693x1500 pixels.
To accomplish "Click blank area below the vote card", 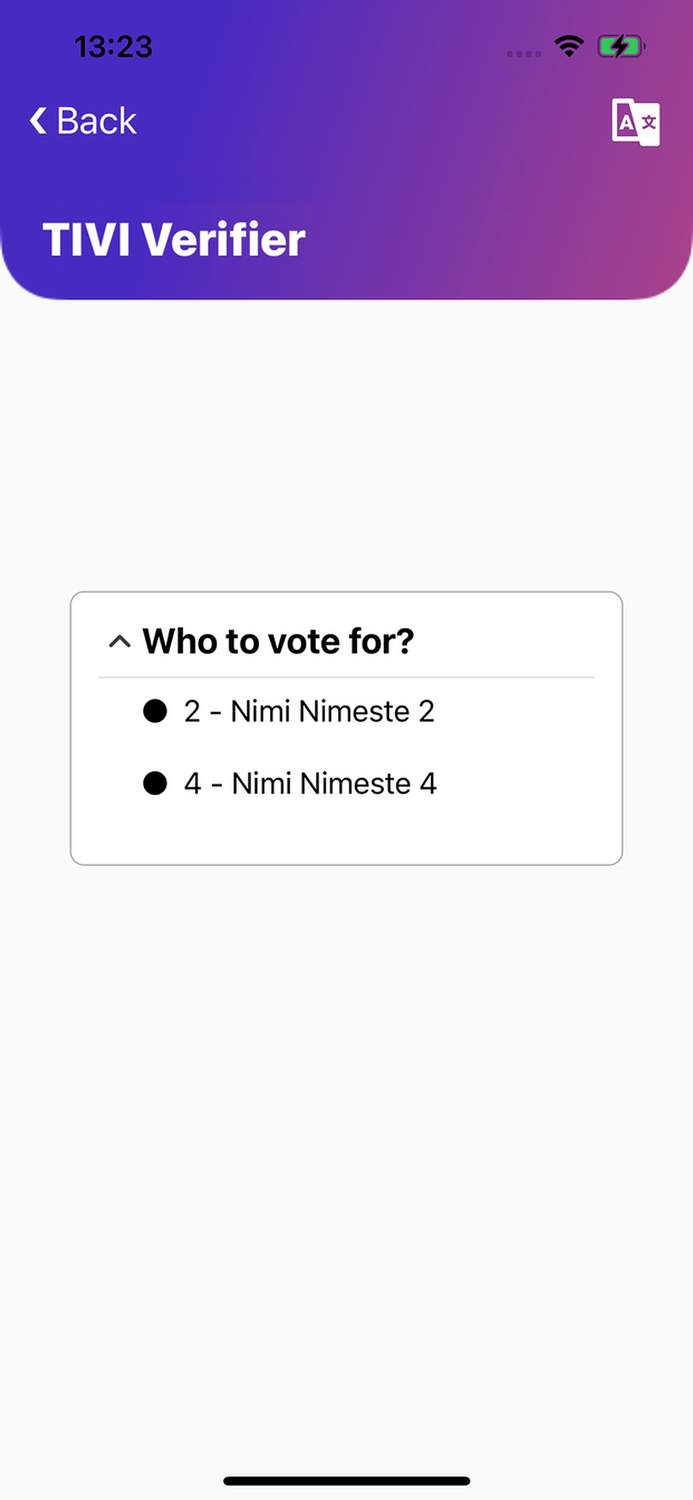I will (346, 1100).
